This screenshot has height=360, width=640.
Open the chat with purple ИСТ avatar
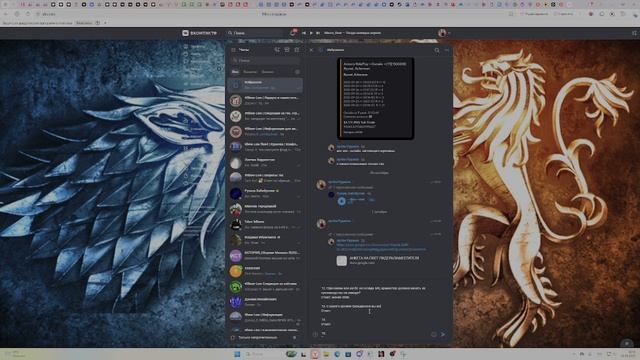click(x=265, y=256)
